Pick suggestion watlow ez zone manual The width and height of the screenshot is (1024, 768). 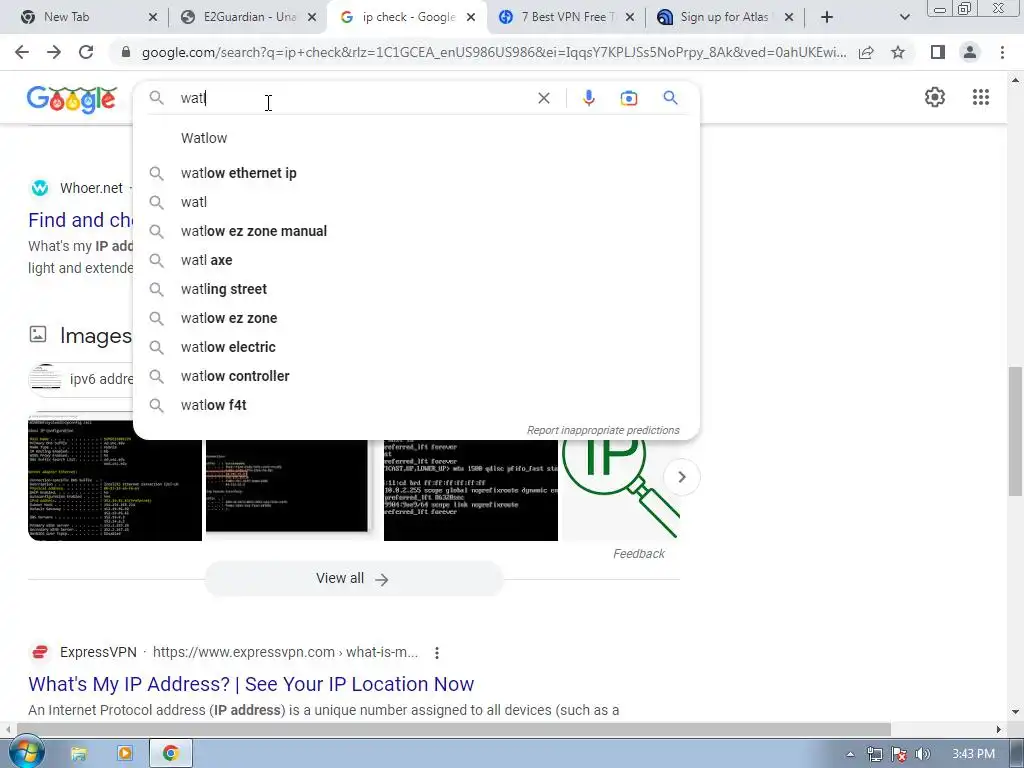416,231
